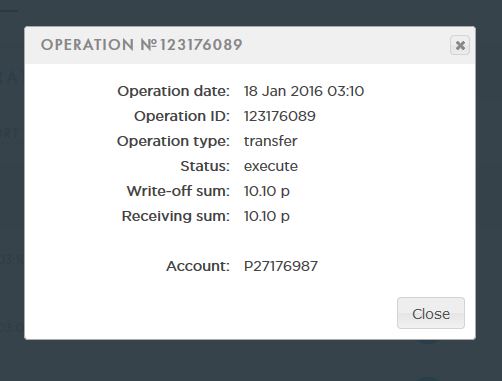Click the Close button
502x381 pixels.
pos(431,313)
